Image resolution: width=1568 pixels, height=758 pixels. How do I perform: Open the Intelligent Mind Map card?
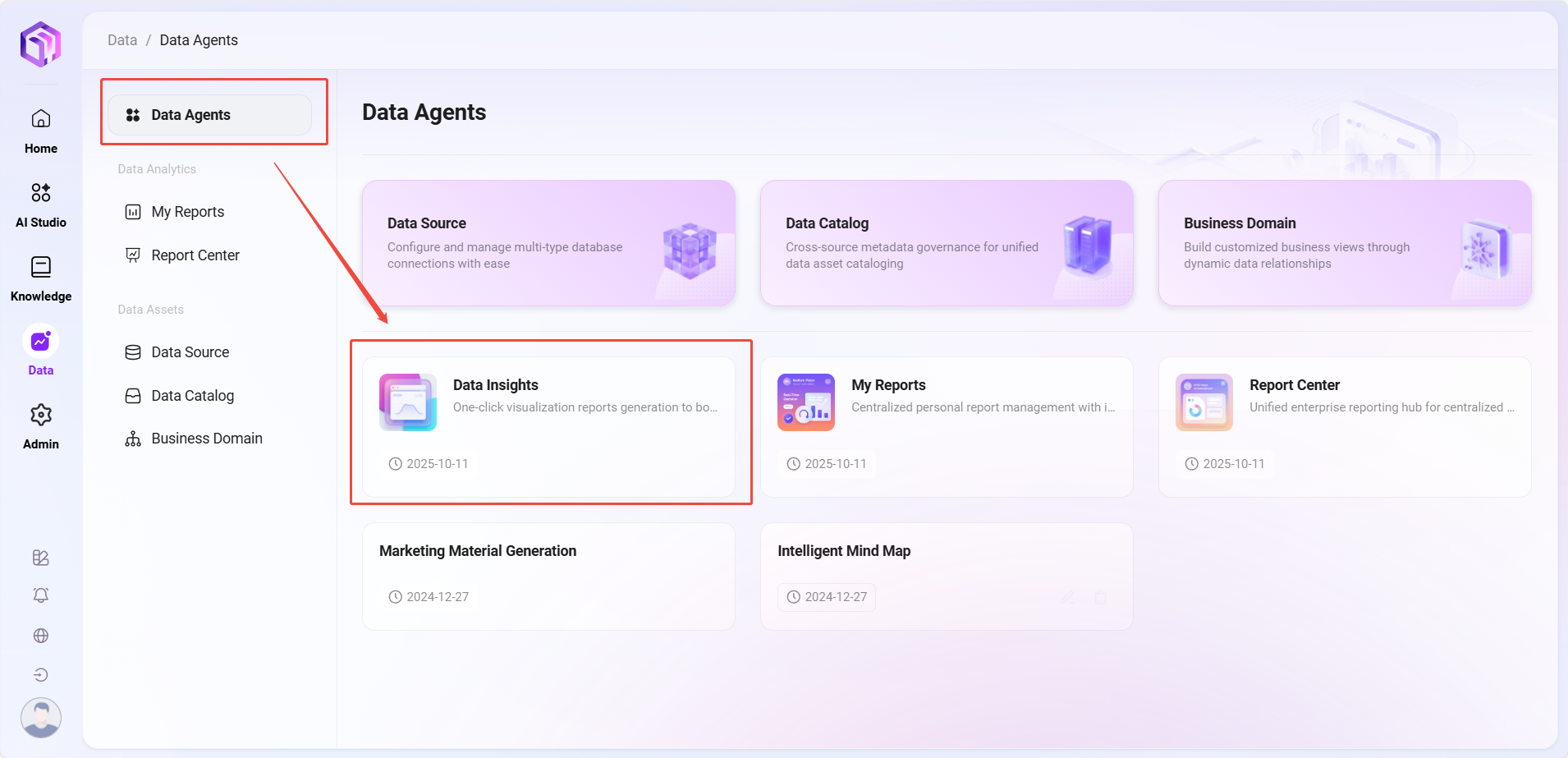click(x=947, y=576)
